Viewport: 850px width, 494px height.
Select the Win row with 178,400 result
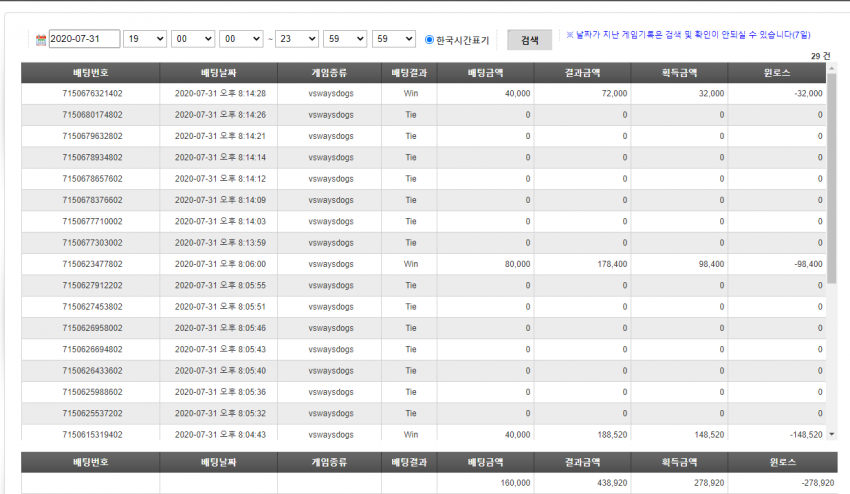pyautogui.click(x=423, y=264)
